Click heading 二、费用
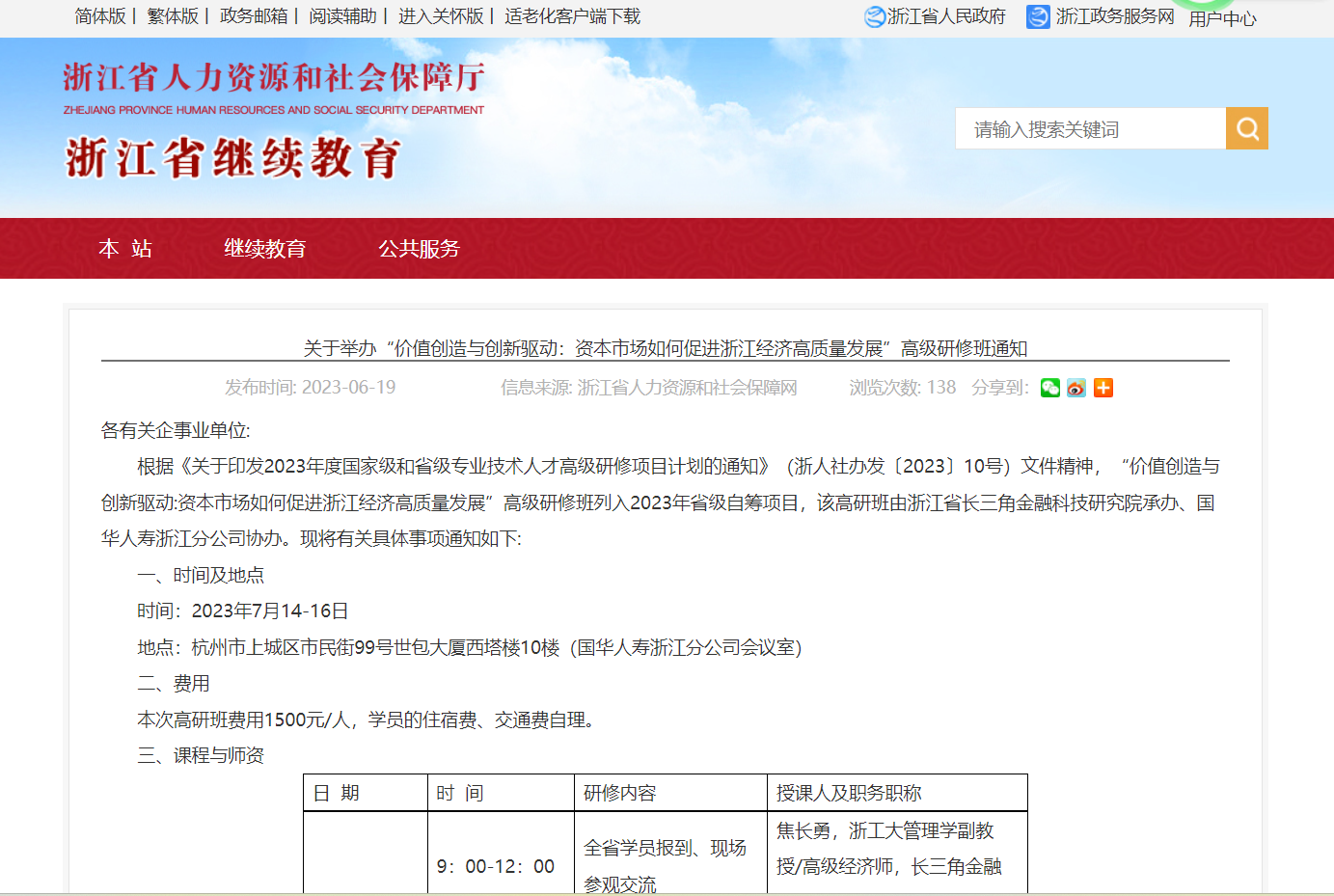This screenshot has width=1334, height=896. pos(174,683)
